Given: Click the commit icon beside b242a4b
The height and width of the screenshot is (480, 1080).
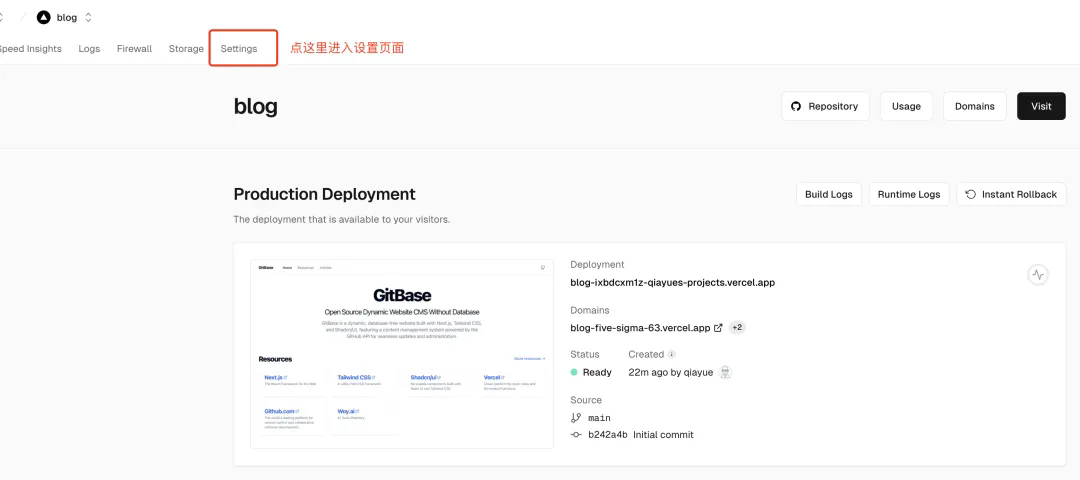Looking at the screenshot, I should pos(577,435).
